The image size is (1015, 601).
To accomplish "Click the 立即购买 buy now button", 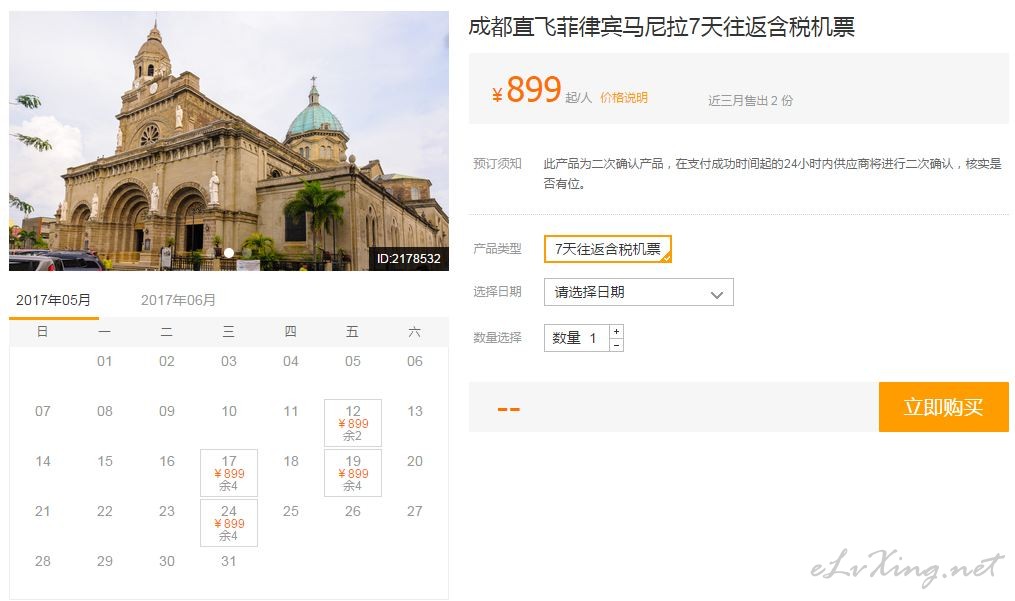I will tap(943, 407).
